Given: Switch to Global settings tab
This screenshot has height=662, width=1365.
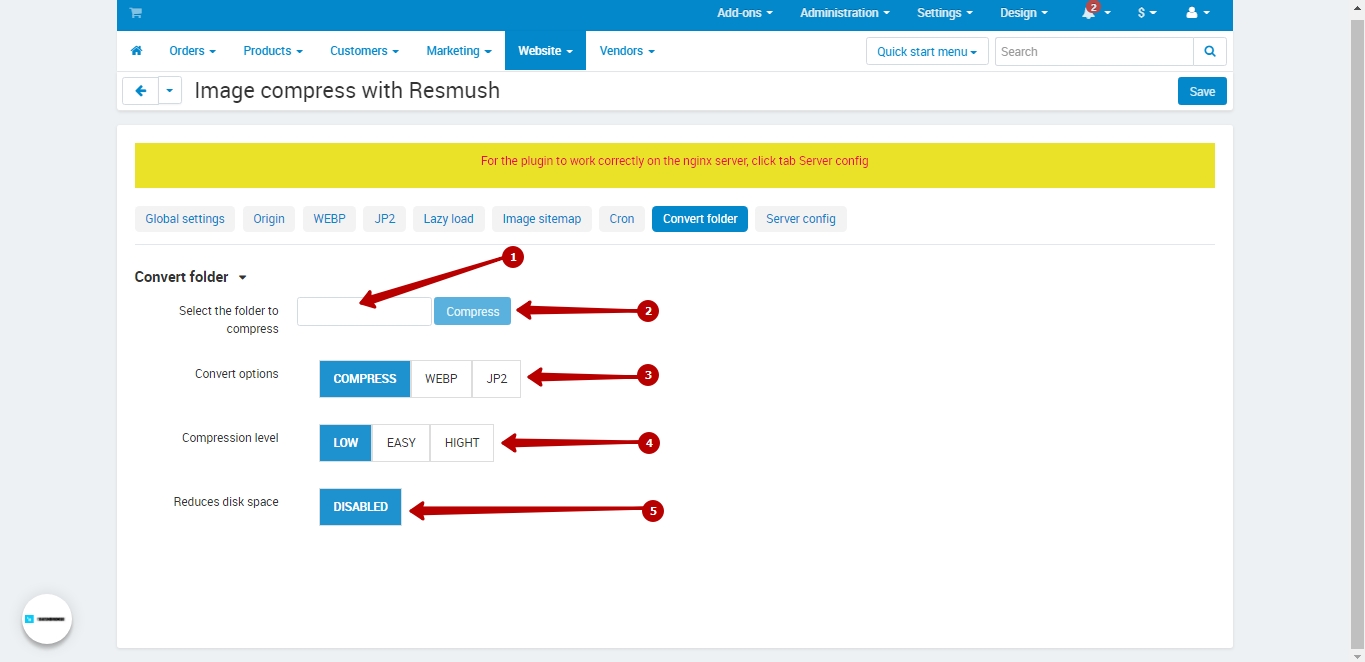Looking at the screenshot, I should 185,219.
